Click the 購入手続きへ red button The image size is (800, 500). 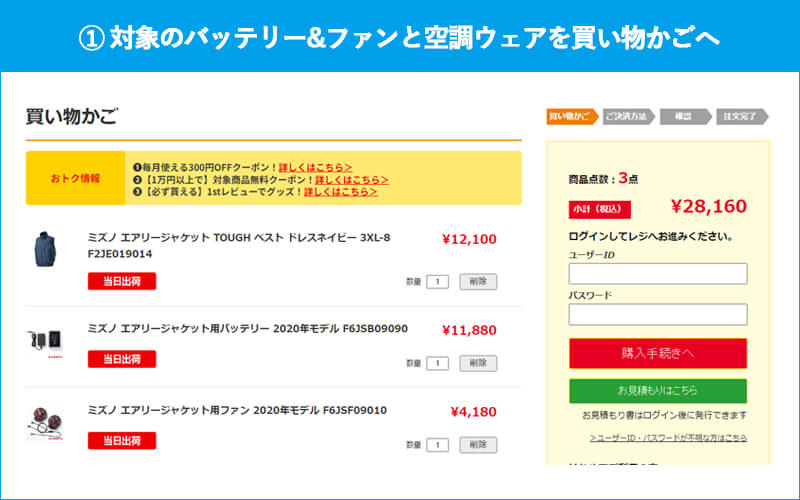657,353
